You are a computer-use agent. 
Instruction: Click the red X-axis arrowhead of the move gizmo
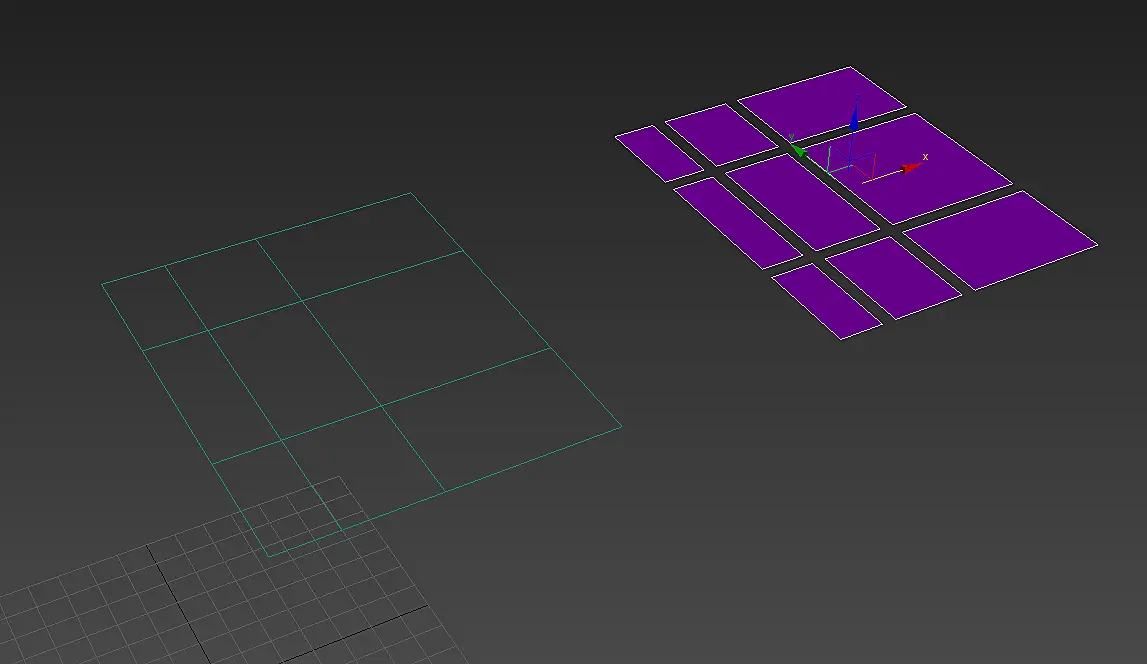pyautogui.click(x=911, y=168)
